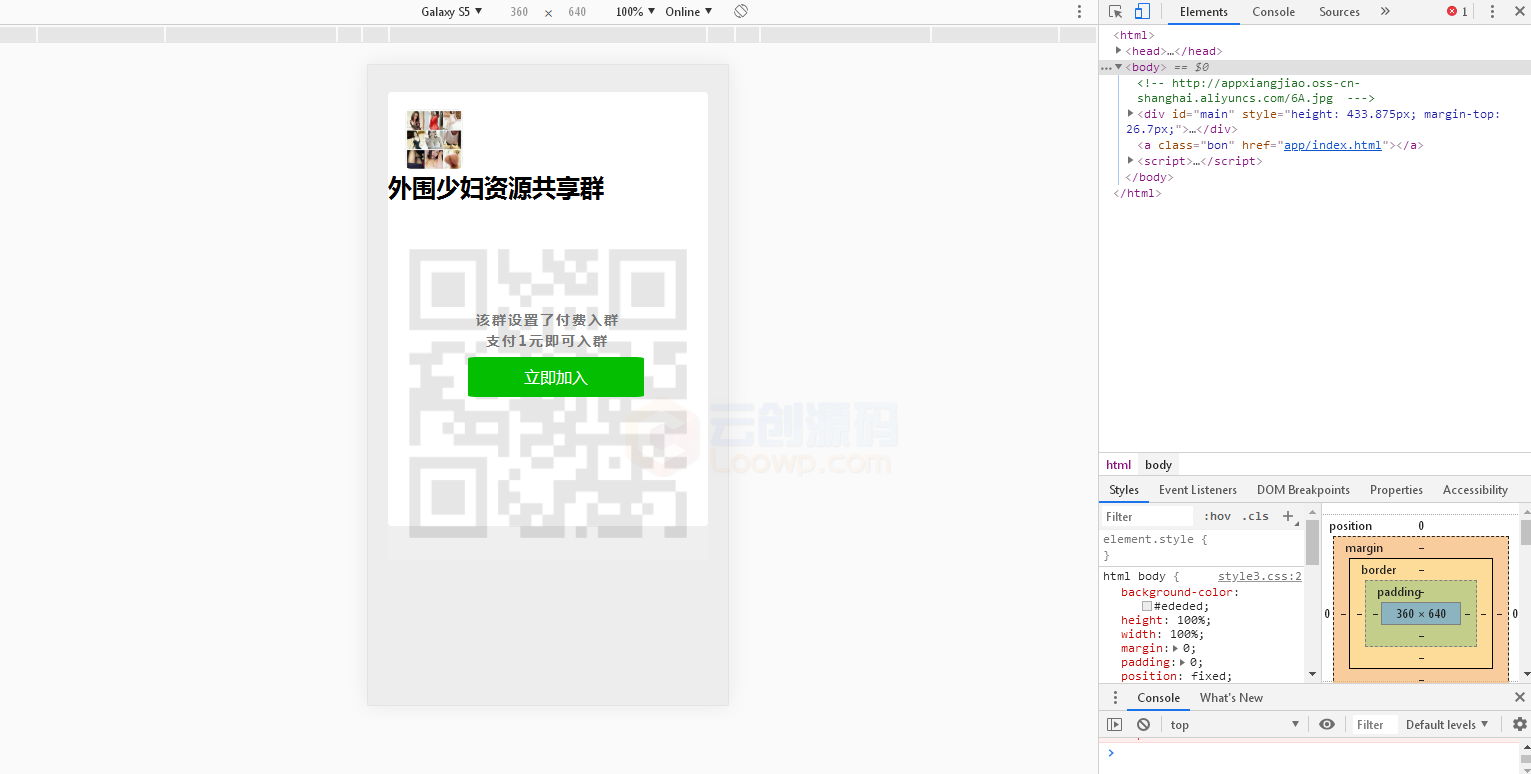The width and height of the screenshot is (1531, 774).
Task: Click the element.style rule block
Action: point(1202,547)
